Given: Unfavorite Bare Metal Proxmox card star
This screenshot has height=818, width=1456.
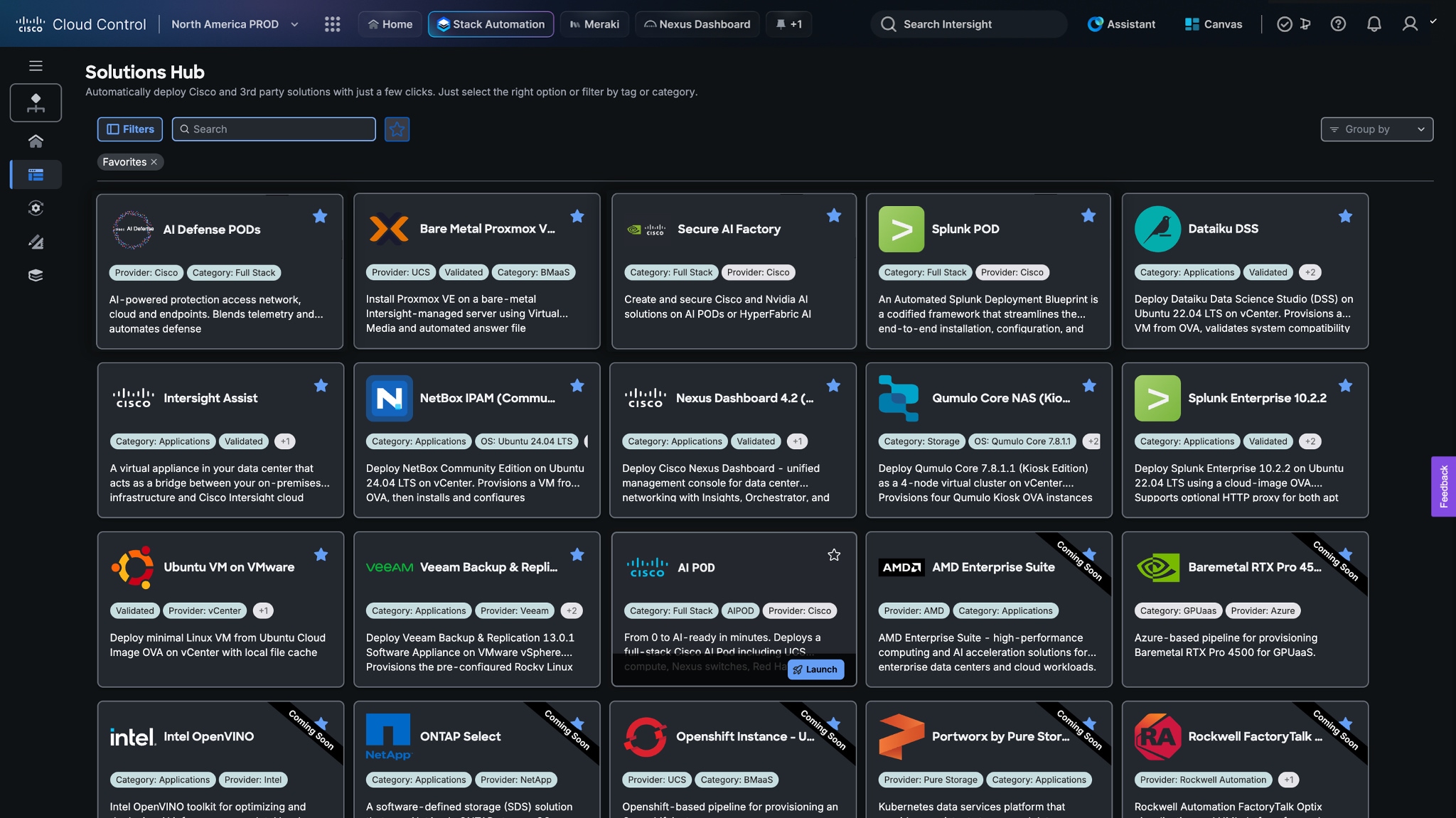Looking at the screenshot, I should (577, 216).
